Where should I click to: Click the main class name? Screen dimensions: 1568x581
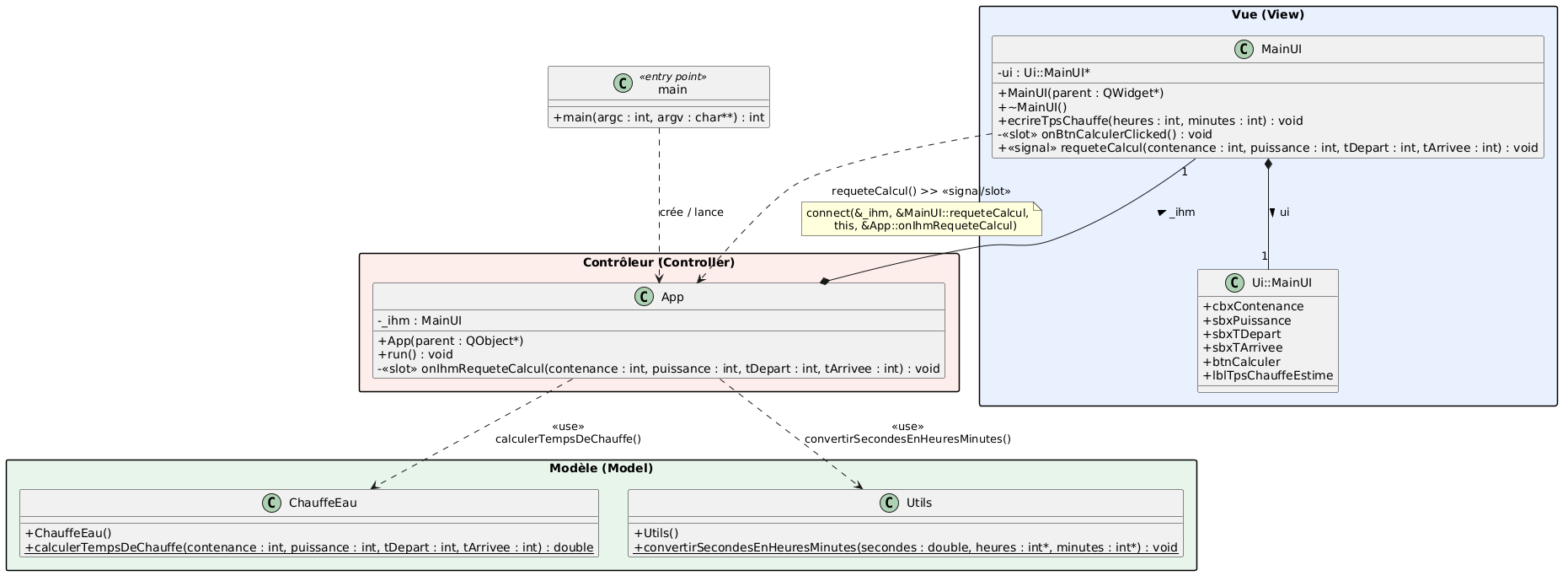point(672,89)
